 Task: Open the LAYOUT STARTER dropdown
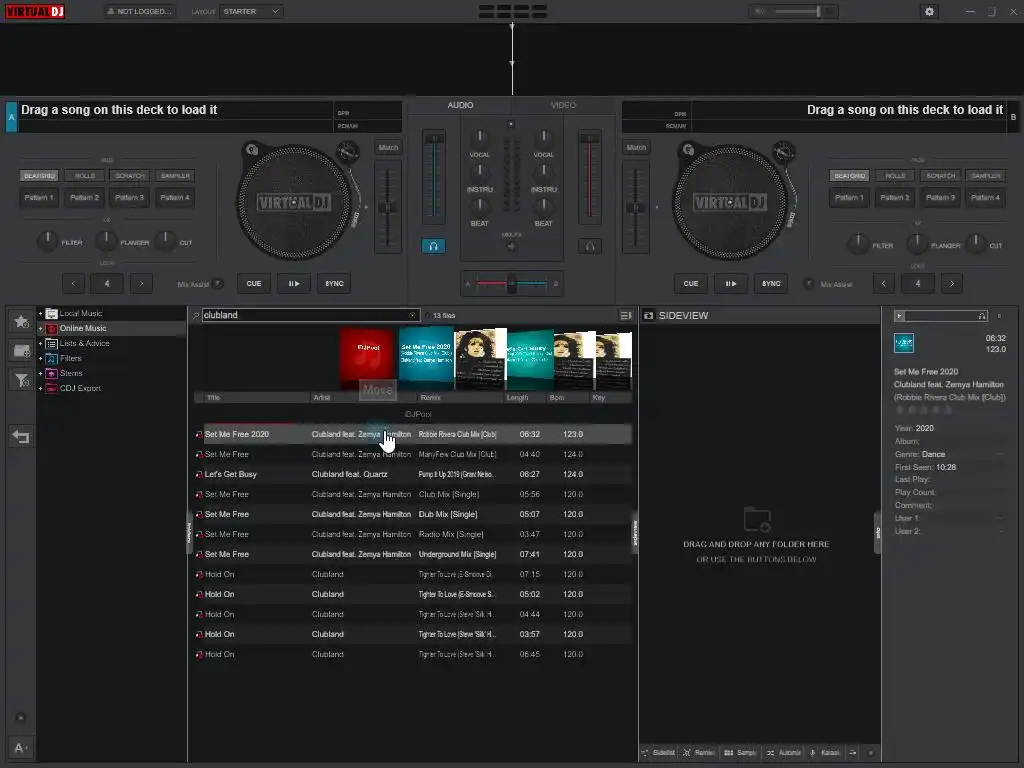click(x=251, y=11)
